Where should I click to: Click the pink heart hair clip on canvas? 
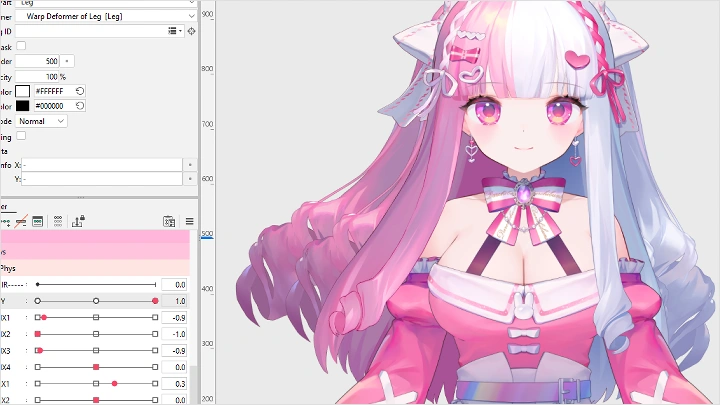[x=577, y=59]
